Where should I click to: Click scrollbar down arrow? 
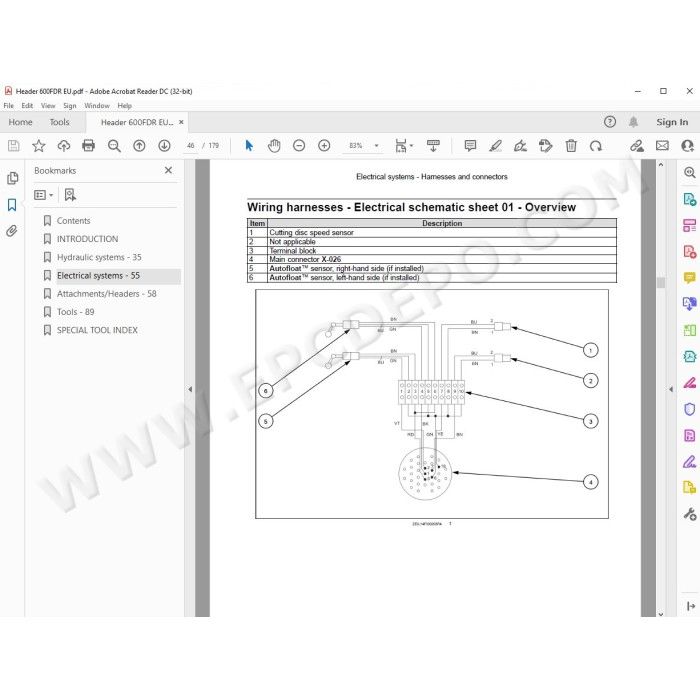coord(661,614)
